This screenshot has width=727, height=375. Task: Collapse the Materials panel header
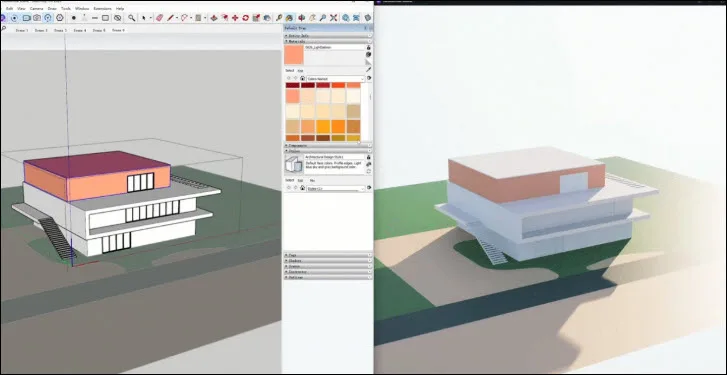click(328, 41)
